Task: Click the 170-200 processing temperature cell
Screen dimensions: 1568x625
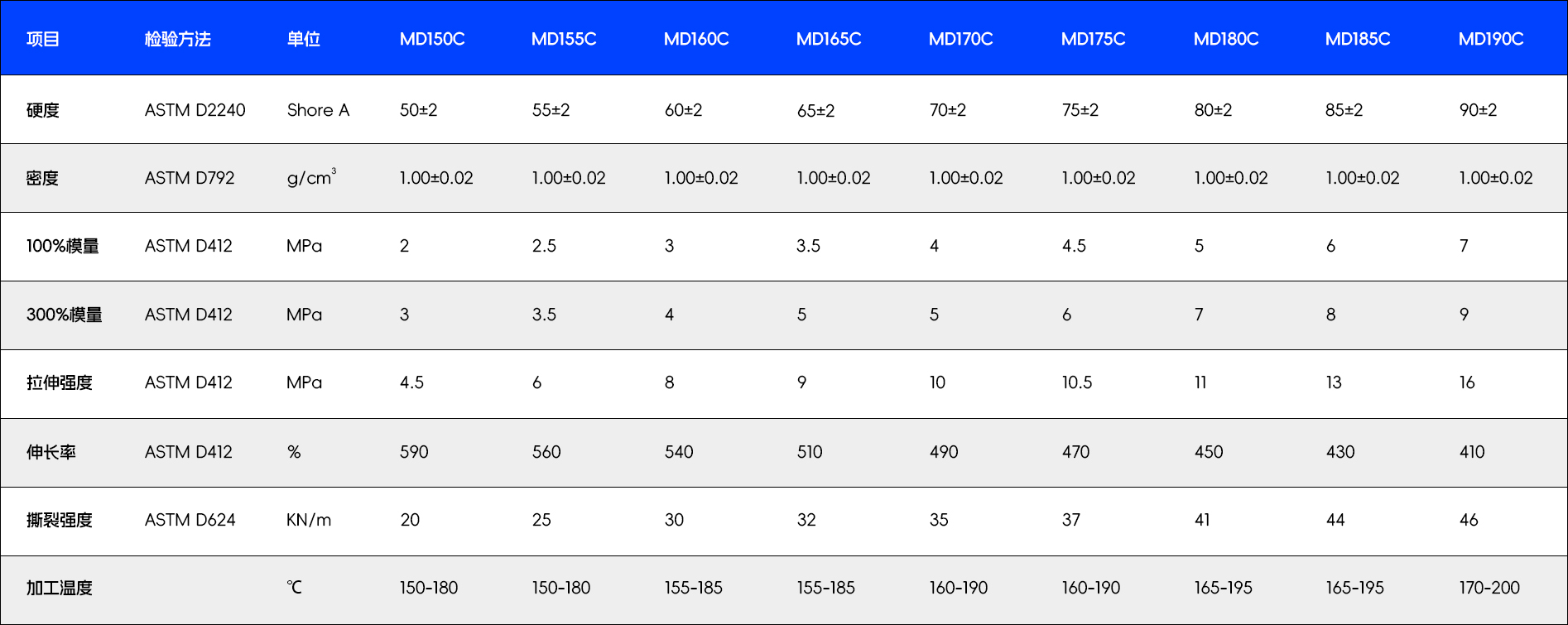Action: point(1489,588)
